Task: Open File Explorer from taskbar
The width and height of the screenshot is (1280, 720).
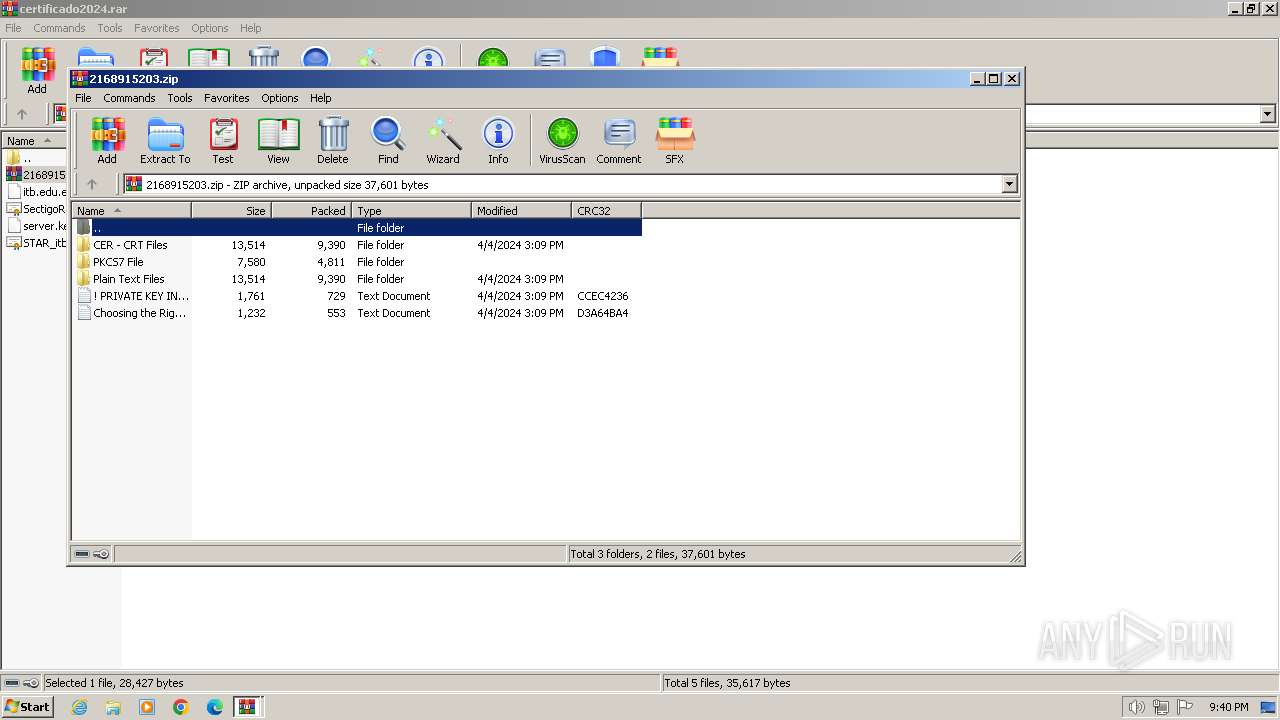Action: pos(113,707)
